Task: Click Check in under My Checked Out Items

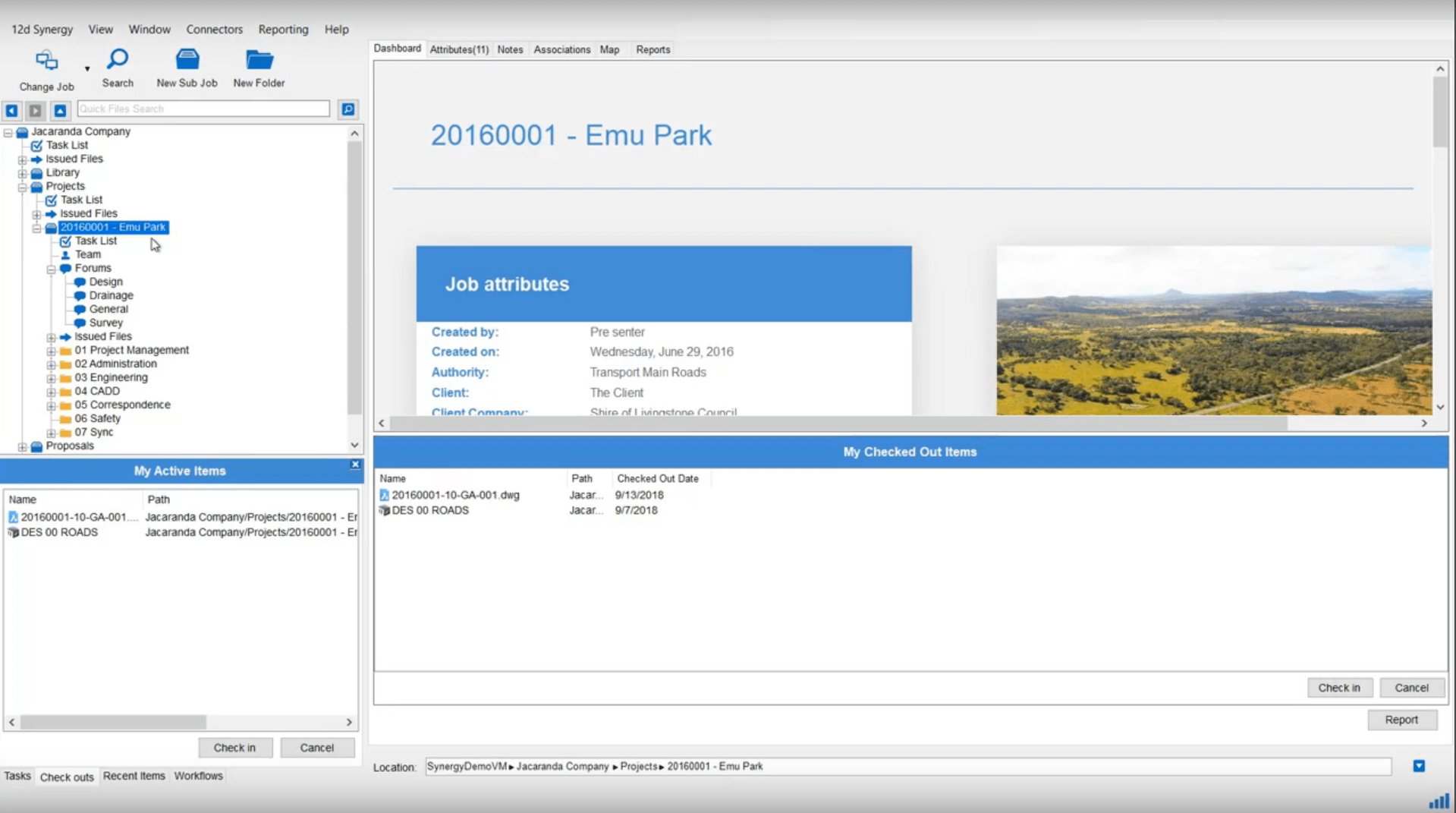Action: click(x=1339, y=688)
